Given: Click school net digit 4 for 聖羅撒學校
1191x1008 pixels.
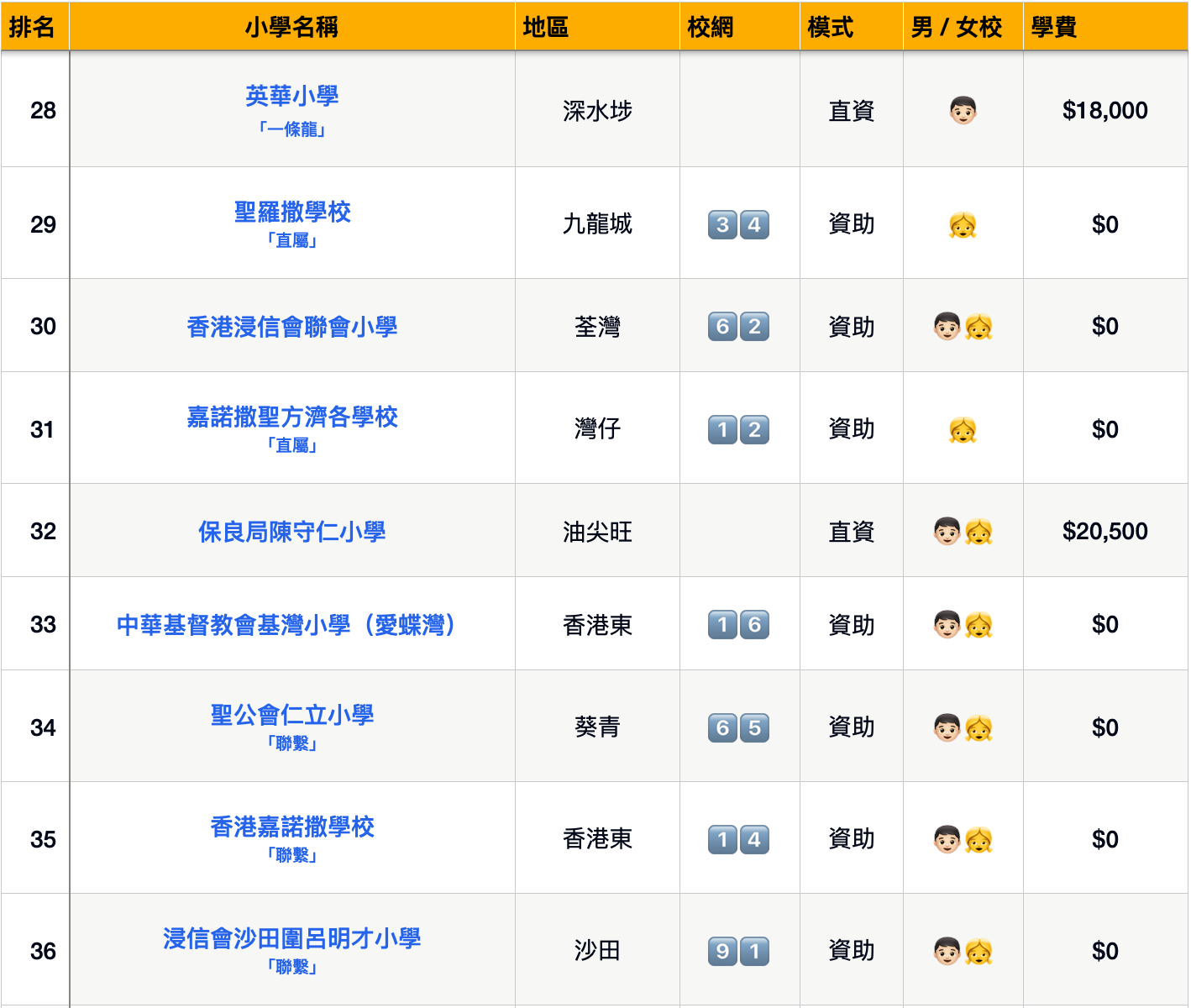Looking at the screenshot, I should (754, 225).
